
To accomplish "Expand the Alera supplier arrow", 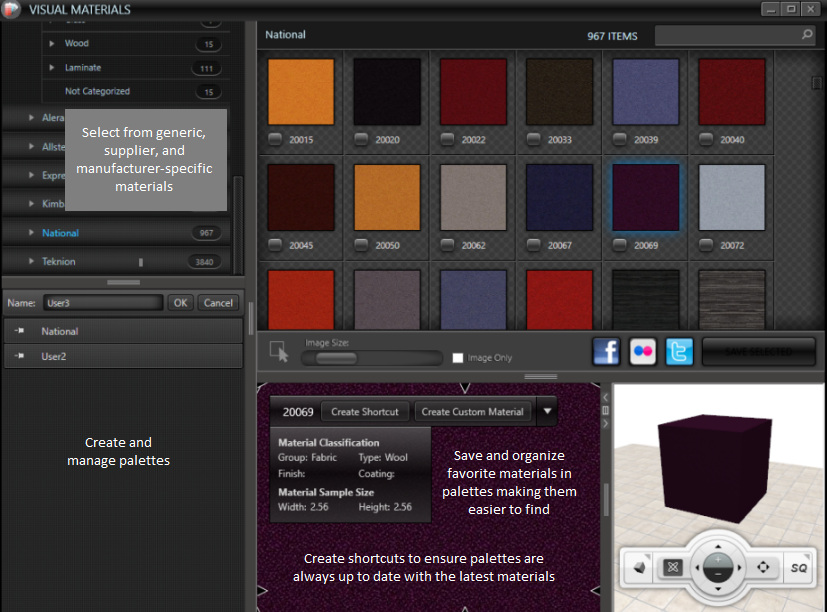I will point(31,117).
